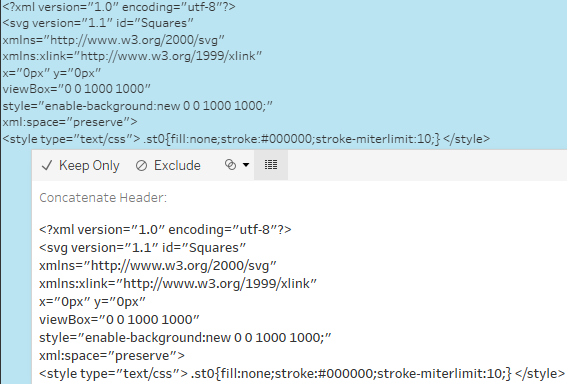This screenshot has height=384, width=567.
Task: Click highlighted line 'xmlns="http://www.w3.org/2000/svg"'
Action: tap(114, 40)
